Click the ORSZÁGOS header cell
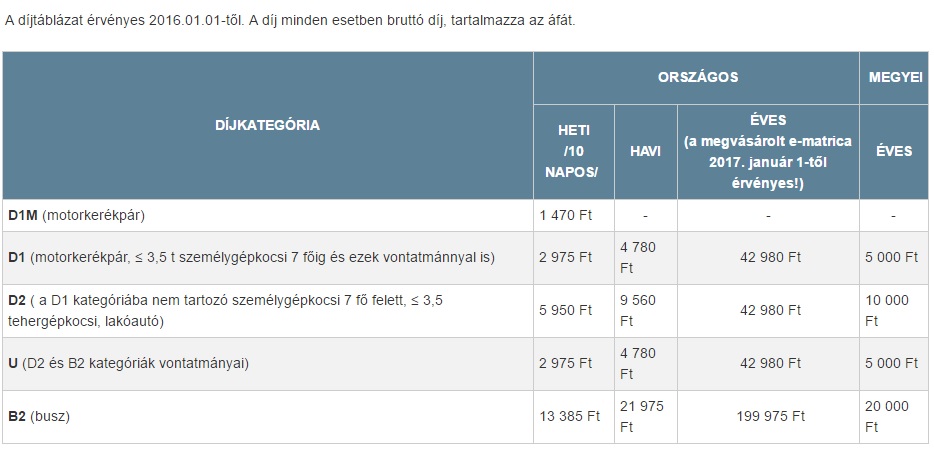This screenshot has height=451, width=934. [697, 77]
